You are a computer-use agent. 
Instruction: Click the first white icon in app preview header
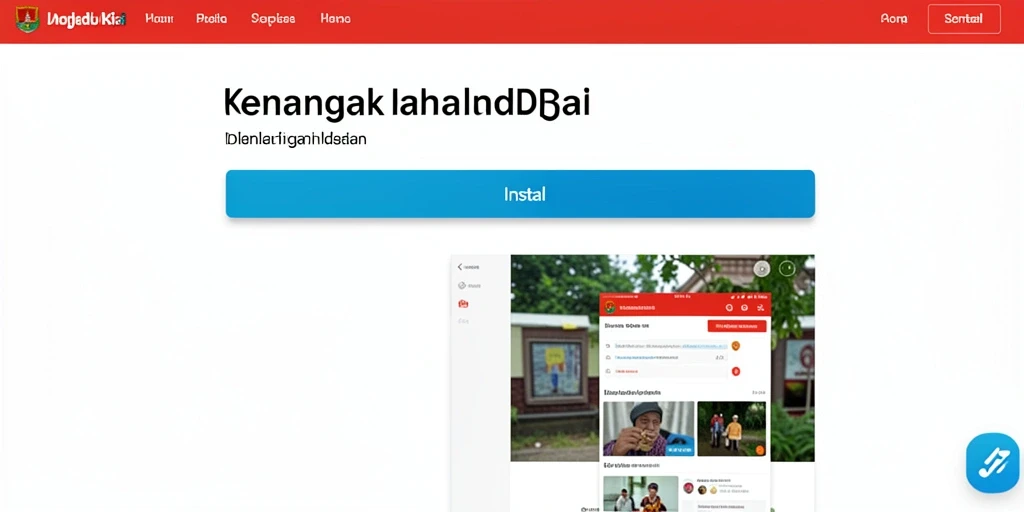pyautogui.click(x=729, y=307)
